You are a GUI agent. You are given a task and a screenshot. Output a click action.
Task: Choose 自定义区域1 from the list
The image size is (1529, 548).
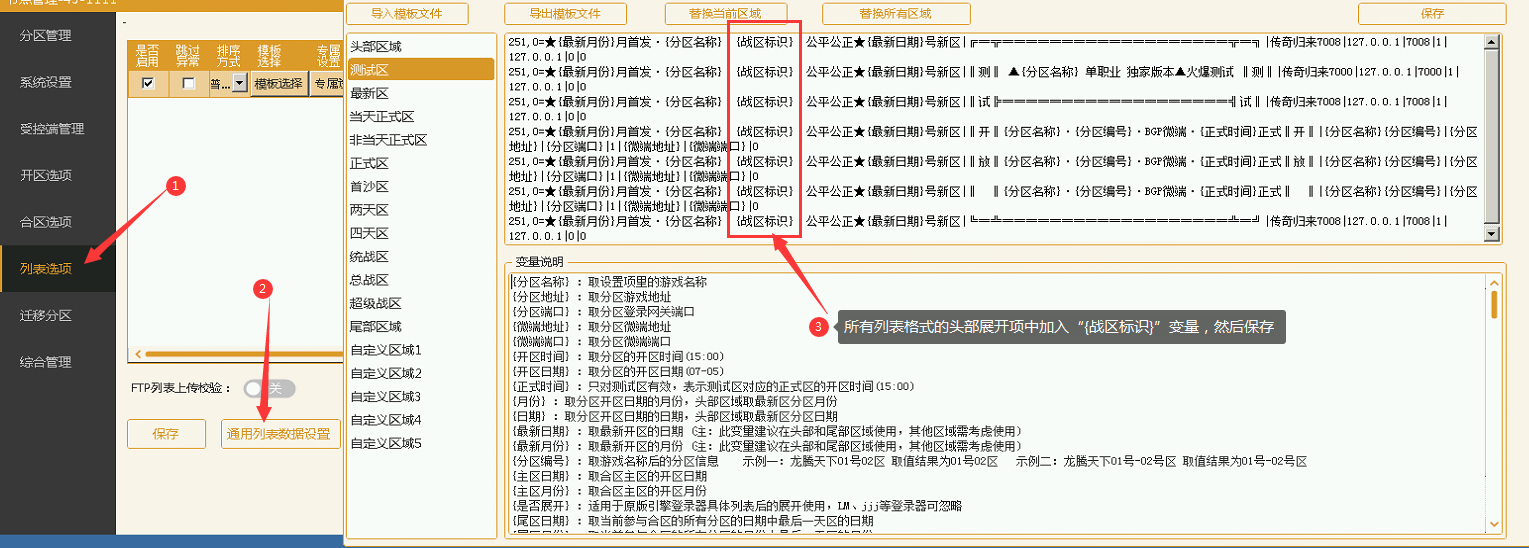pos(386,350)
